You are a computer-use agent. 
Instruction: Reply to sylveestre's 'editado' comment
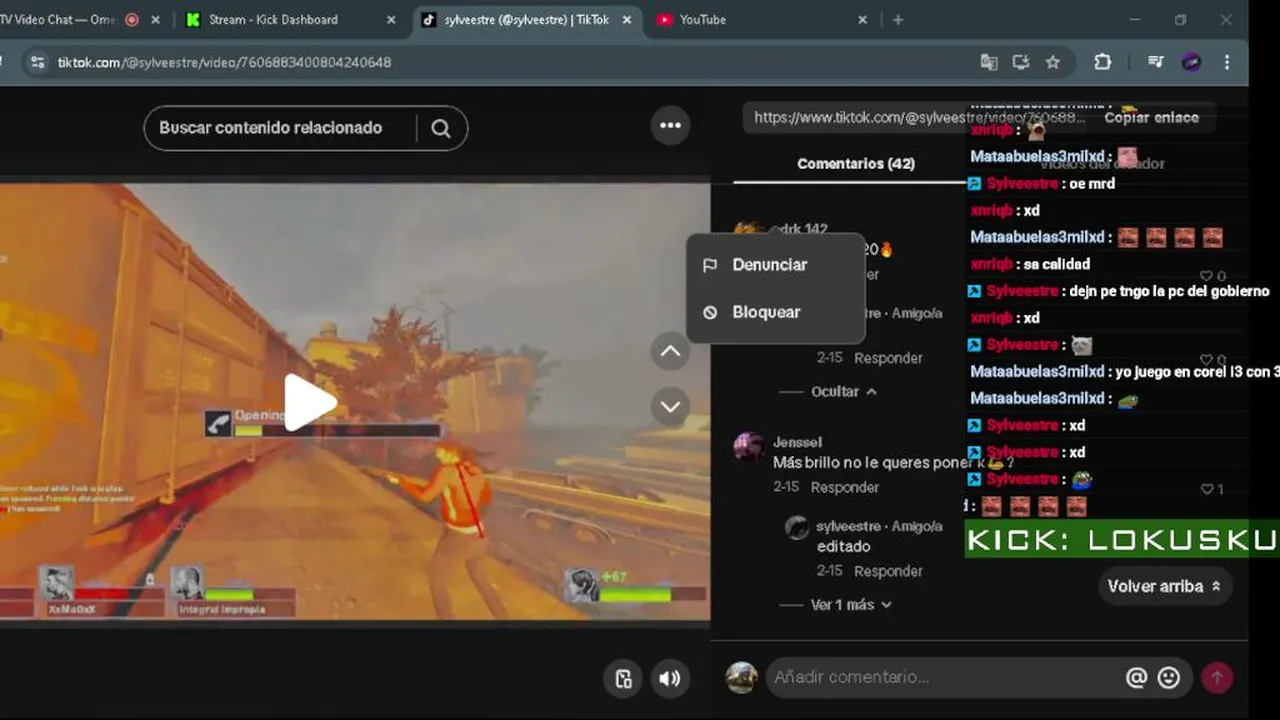(888, 571)
